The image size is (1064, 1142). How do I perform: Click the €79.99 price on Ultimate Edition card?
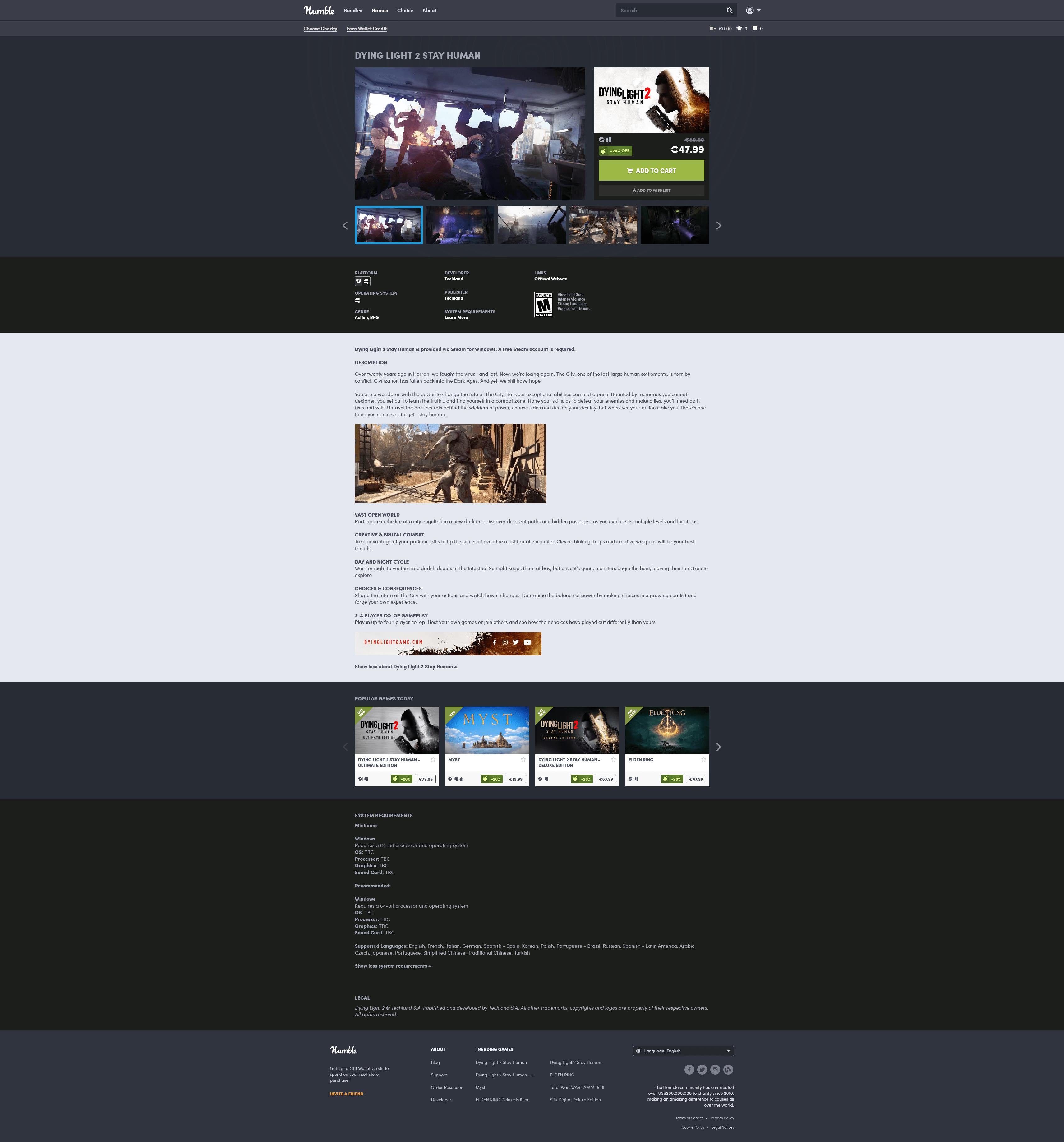[x=426, y=779]
